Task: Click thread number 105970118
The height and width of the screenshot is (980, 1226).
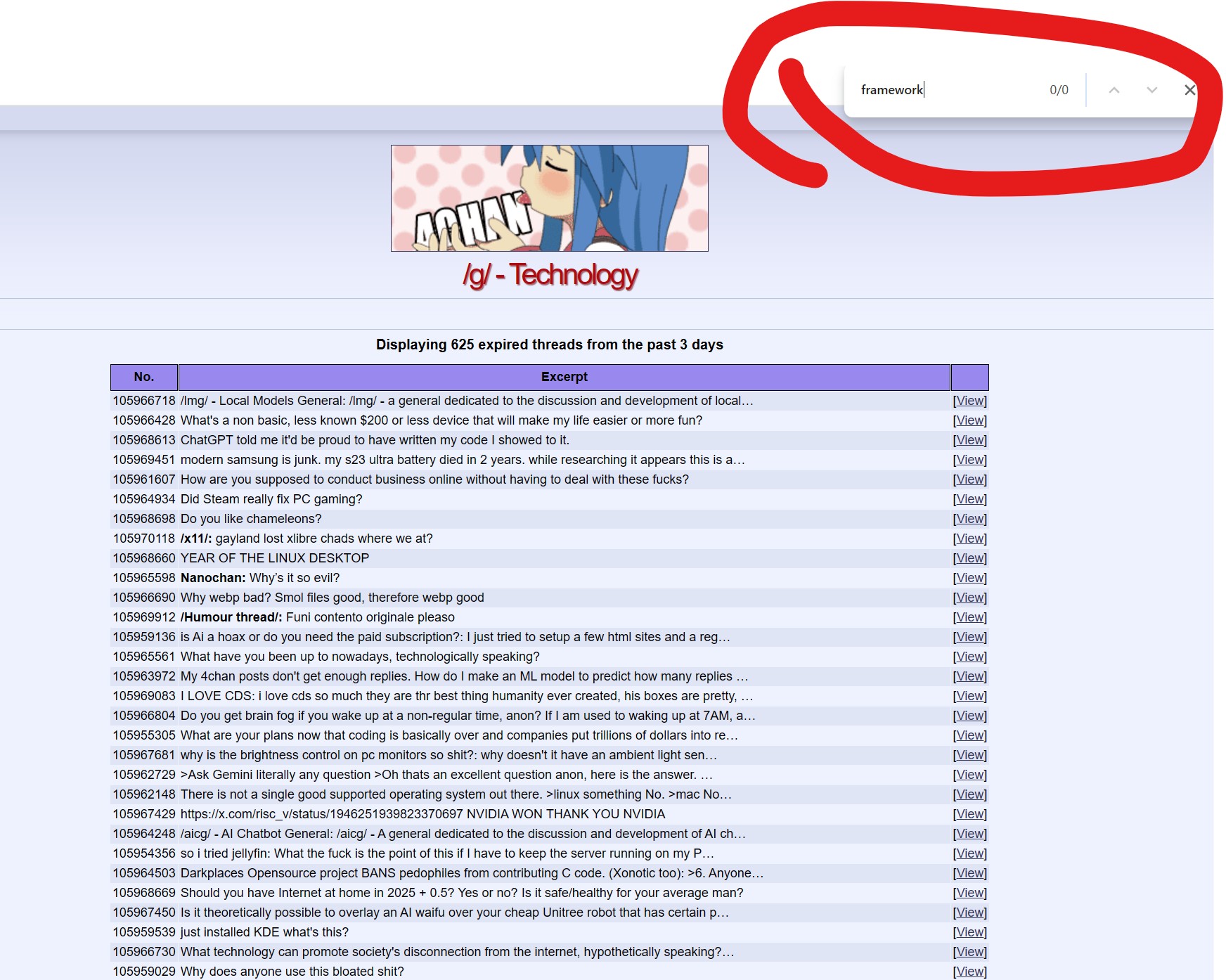Action: click(x=144, y=539)
